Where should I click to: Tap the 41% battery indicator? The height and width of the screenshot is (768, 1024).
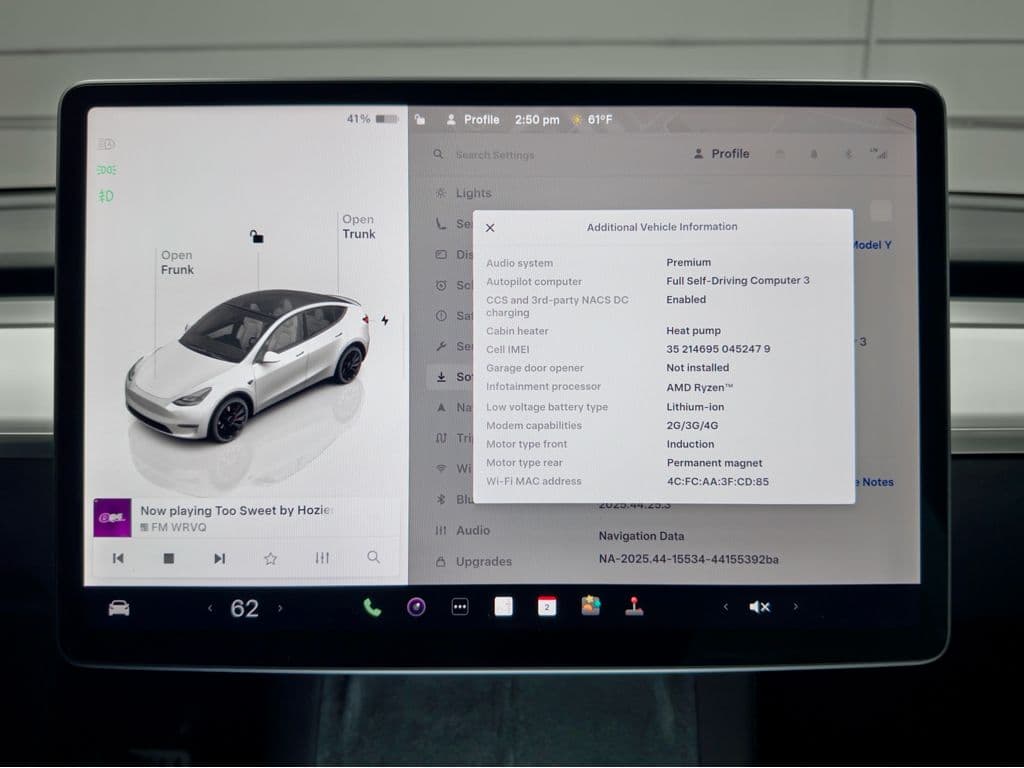(x=372, y=119)
